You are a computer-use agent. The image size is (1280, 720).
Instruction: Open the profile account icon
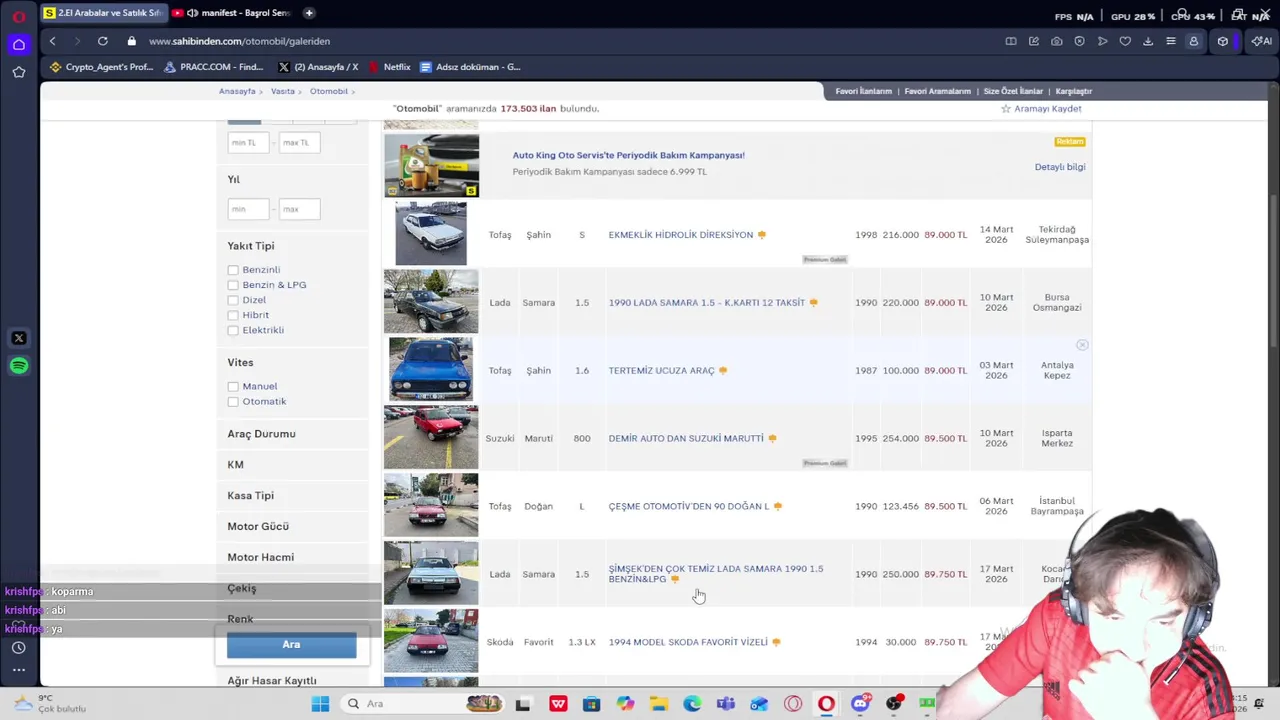pyautogui.click(x=1193, y=41)
